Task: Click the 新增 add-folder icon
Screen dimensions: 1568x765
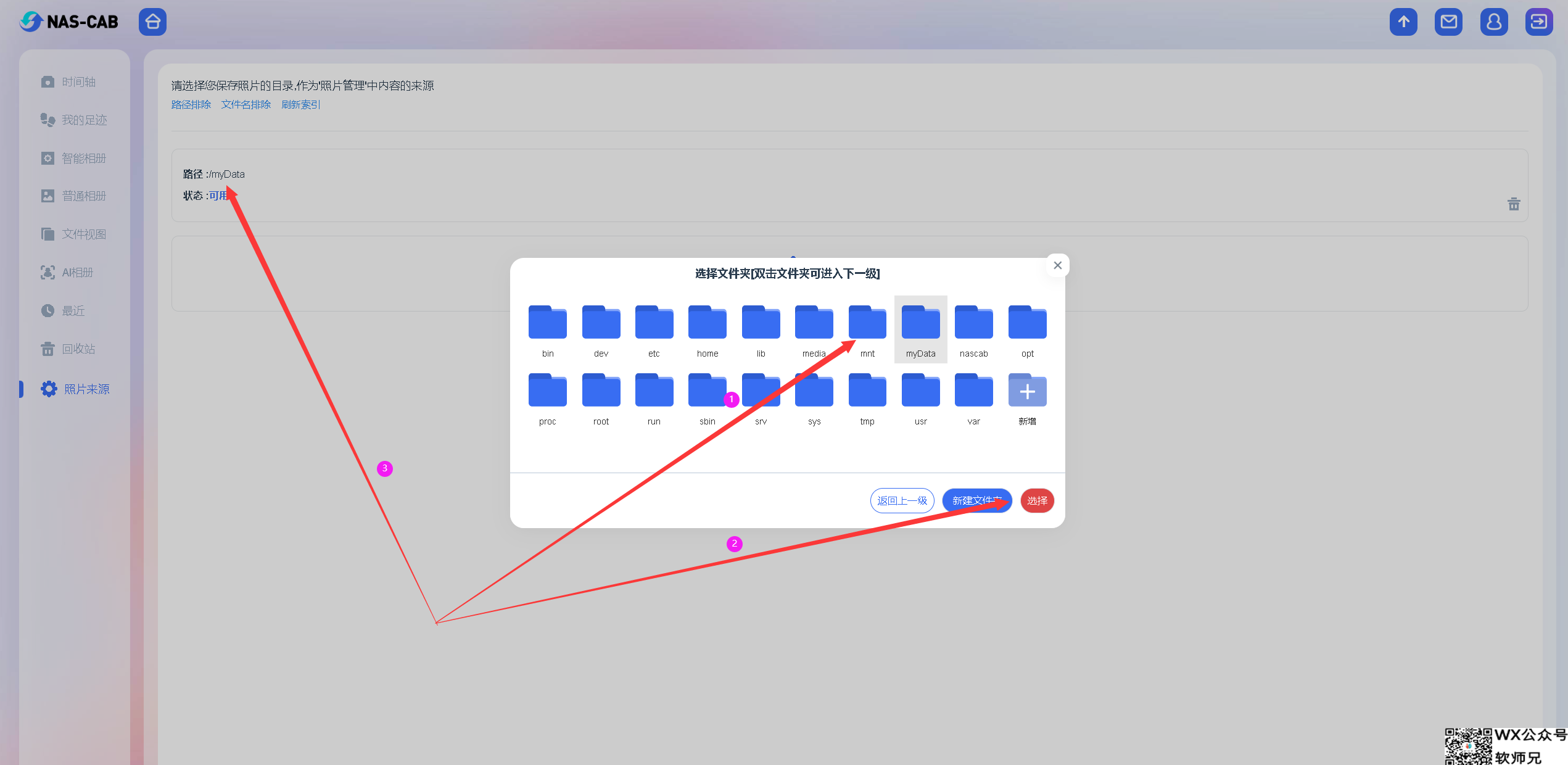Action: click(x=1028, y=391)
